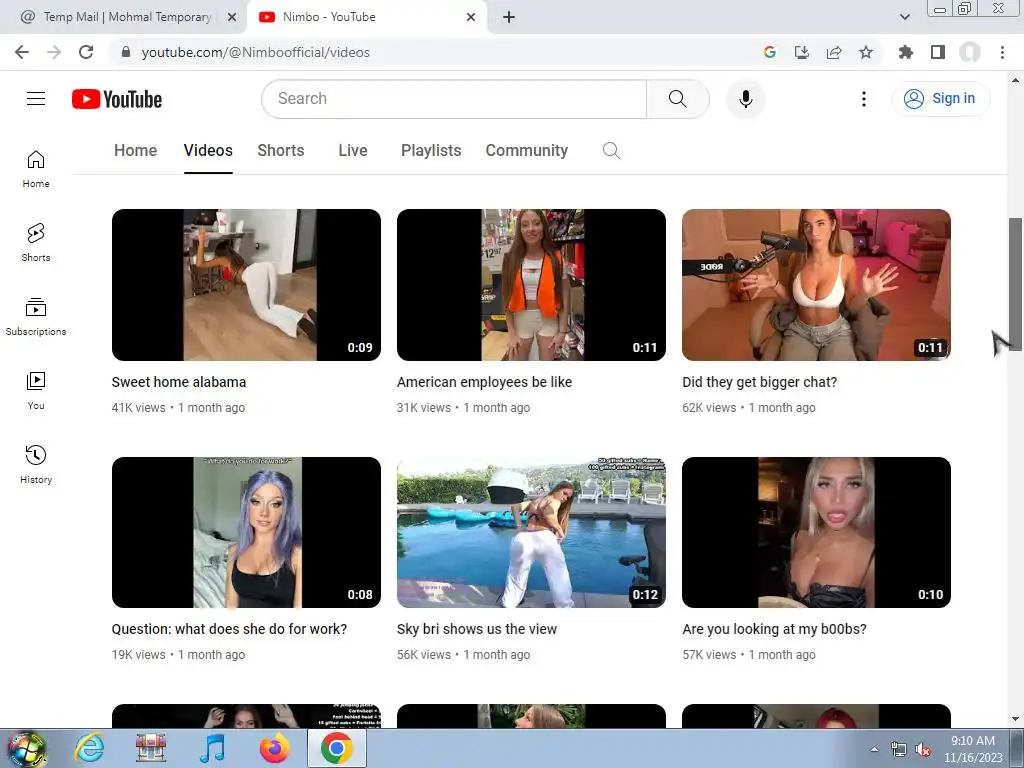The height and width of the screenshot is (768, 1024).
Task: Open YouTube settings three-dot menu
Action: click(x=863, y=99)
